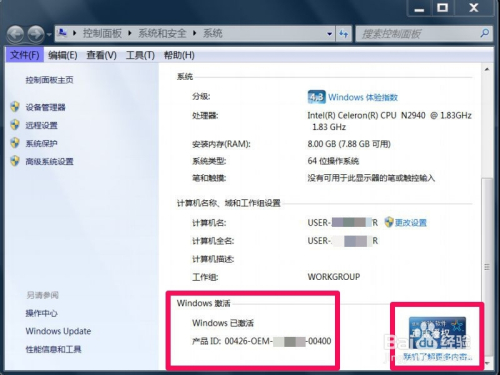This screenshot has width=500, height=375.
Task: Minimize the System window
Action: (x=419, y=8)
